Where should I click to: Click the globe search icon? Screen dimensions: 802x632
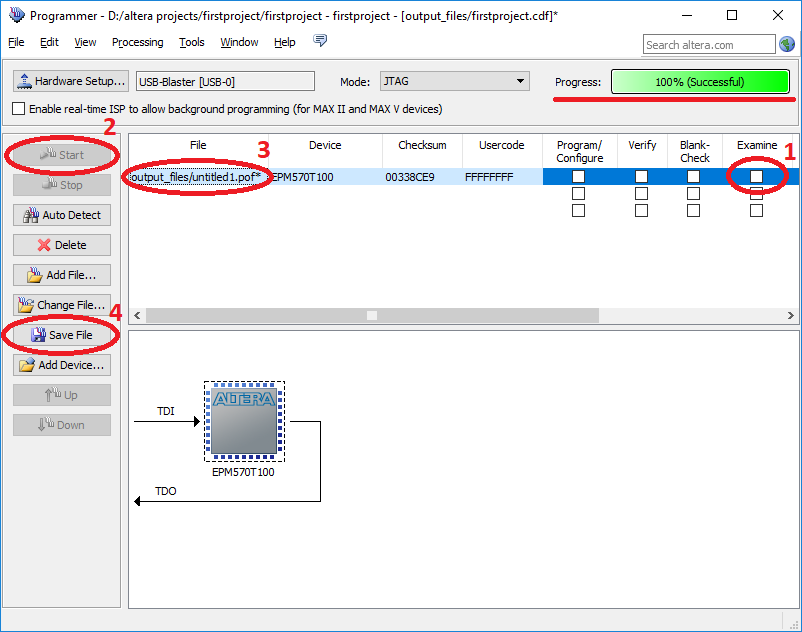point(787,44)
